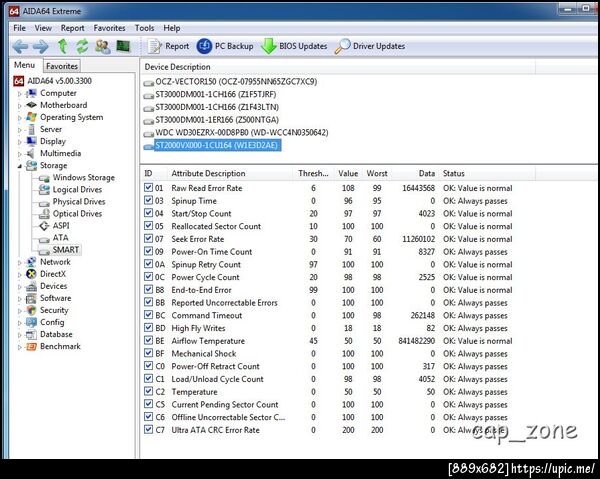Toggle the Power-On Time Count checkbox
600x479 pixels.
pos(148,251)
